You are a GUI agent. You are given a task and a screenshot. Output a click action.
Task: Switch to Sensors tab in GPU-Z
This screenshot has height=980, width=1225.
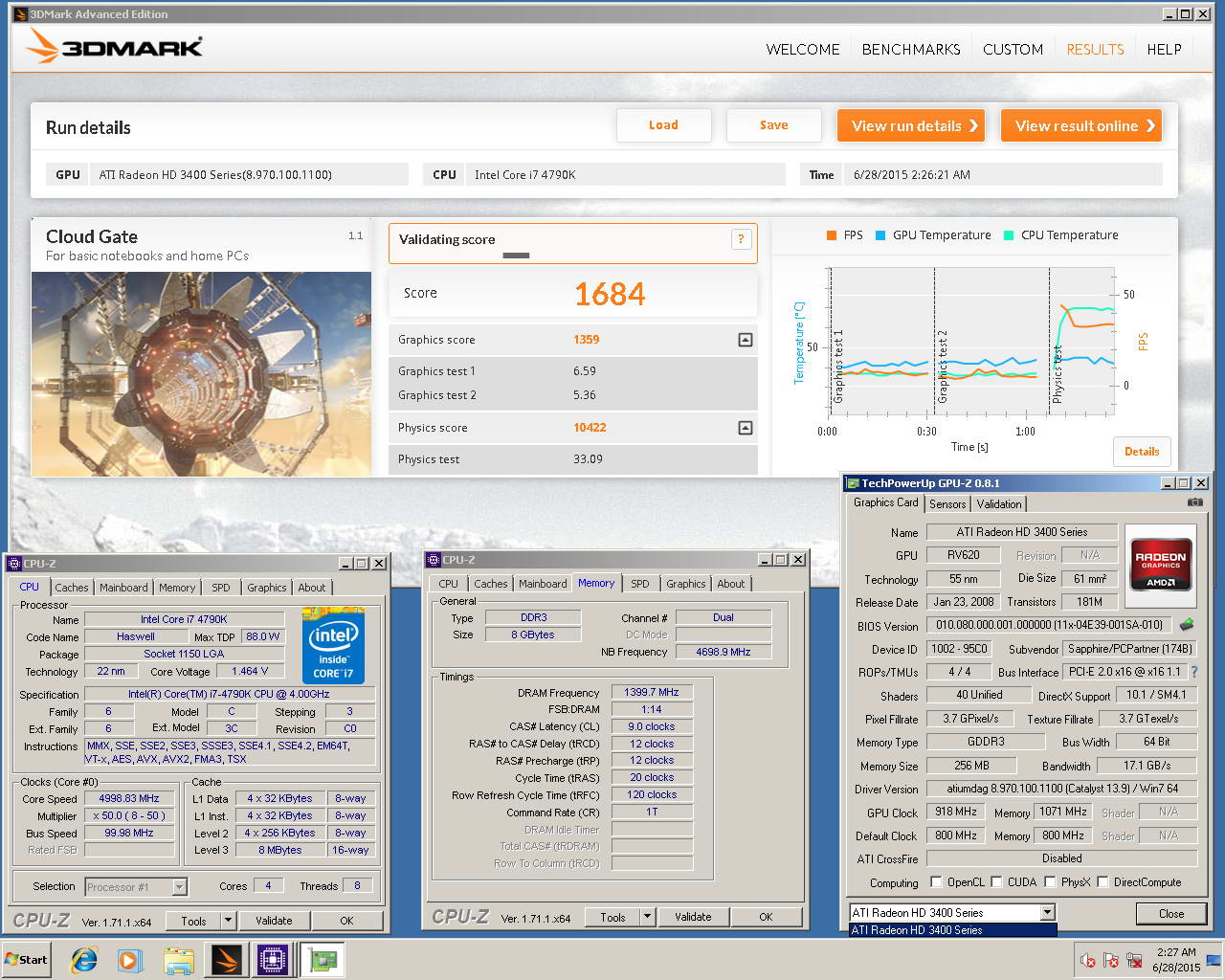pyautogui.click(x=947, y=504)
